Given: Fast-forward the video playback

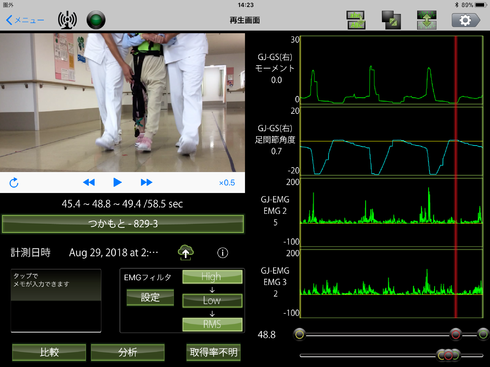Looking at the screenshot, I should 146,182.
